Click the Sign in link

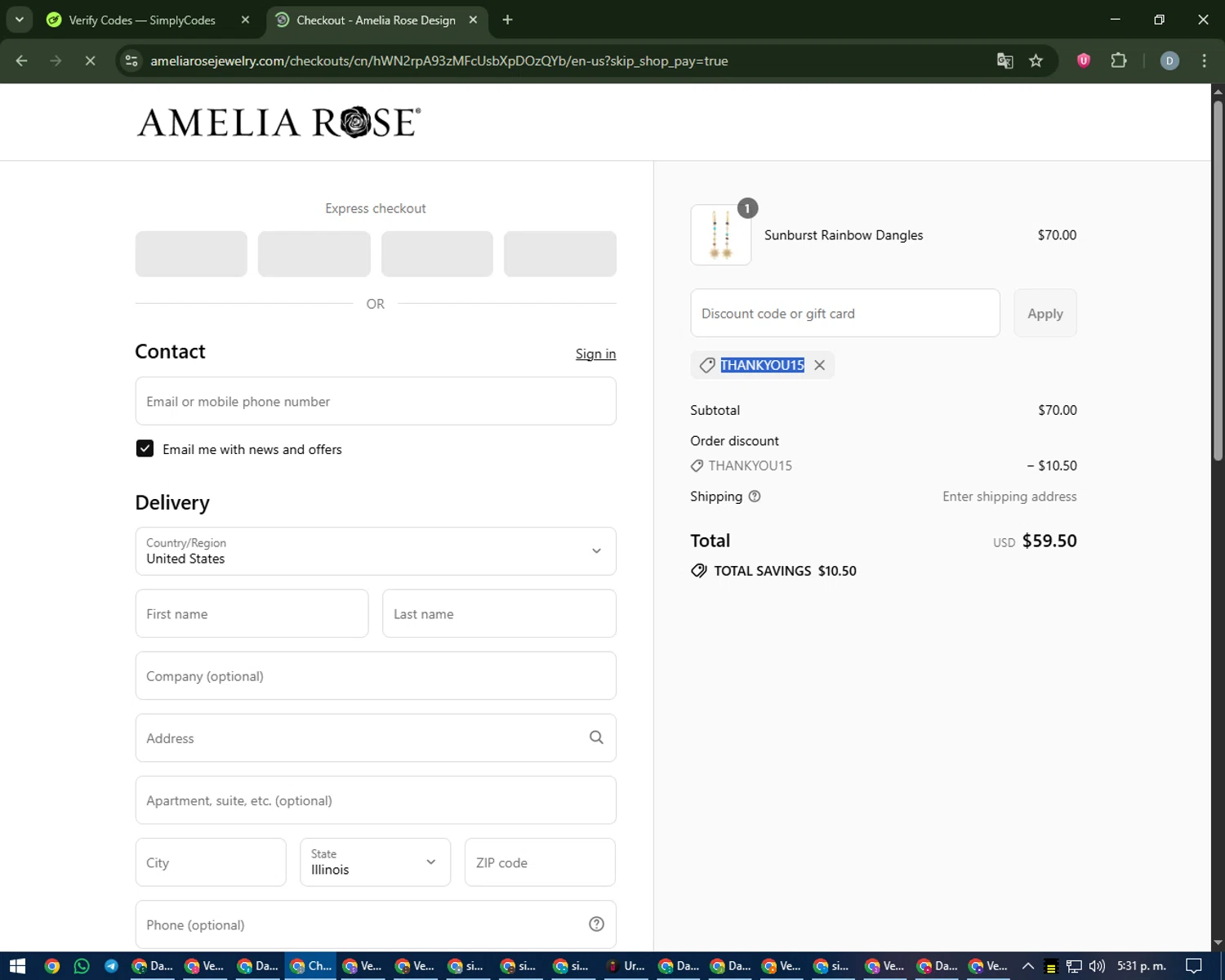(x=595, y=354)
